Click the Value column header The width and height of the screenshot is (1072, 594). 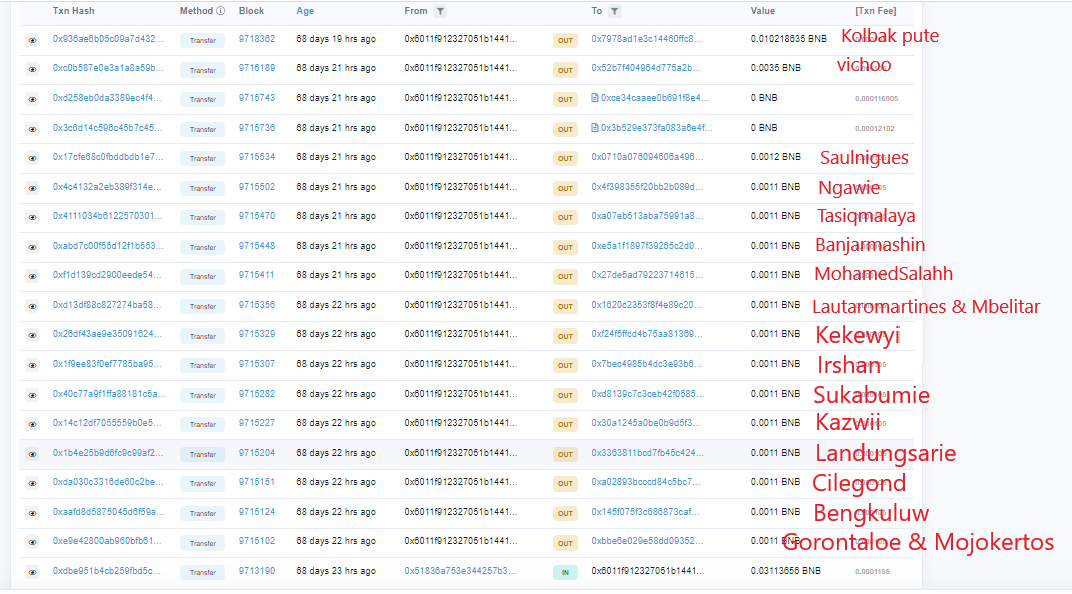[x=763, y=11]
